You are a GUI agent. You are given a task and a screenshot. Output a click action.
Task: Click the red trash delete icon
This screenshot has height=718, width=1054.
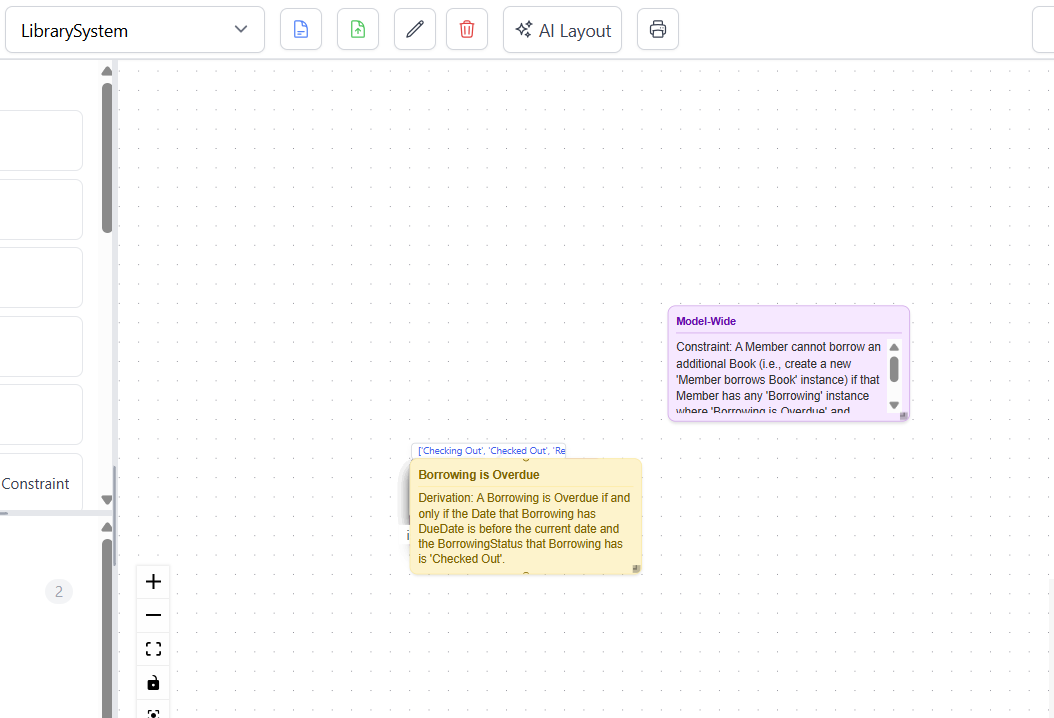coord(467,30)
